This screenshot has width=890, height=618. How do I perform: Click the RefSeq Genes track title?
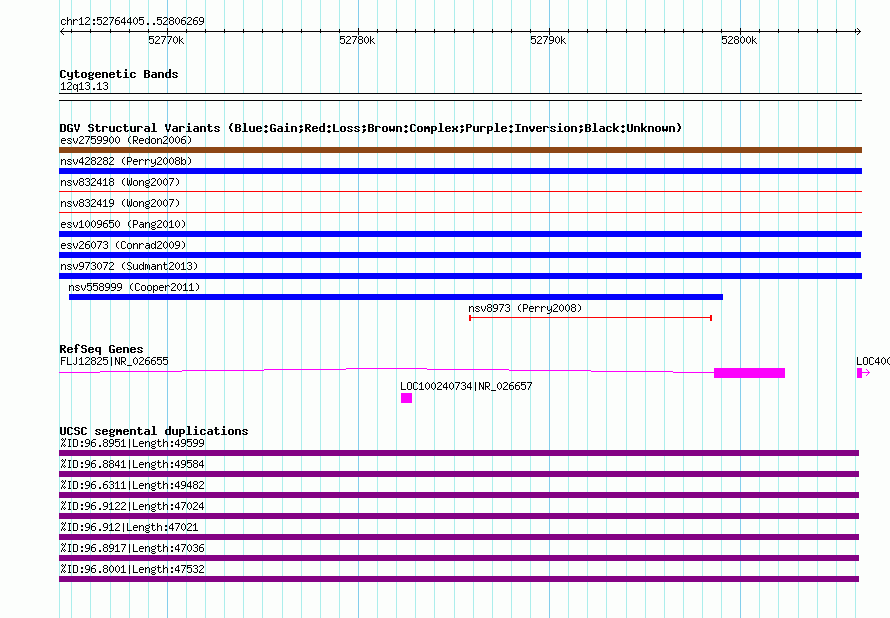(101, 349)
